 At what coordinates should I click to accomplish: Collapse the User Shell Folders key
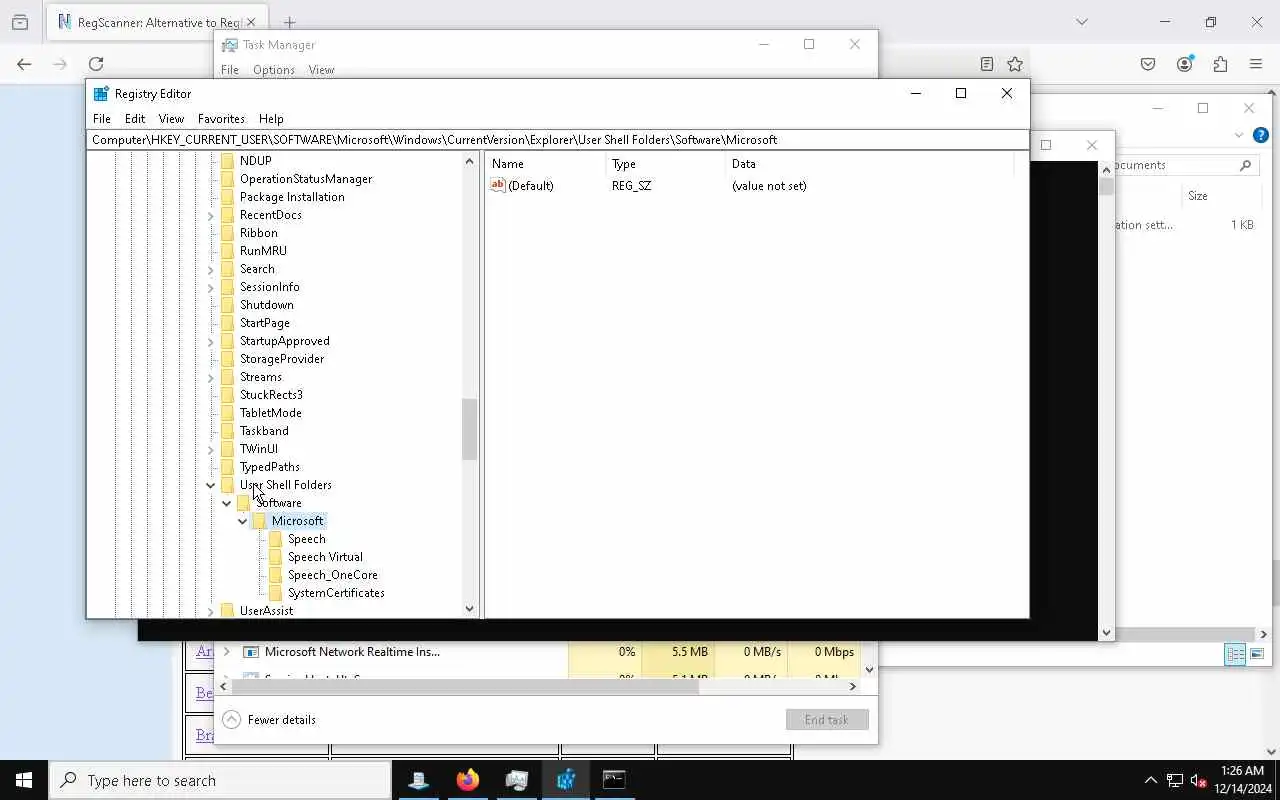tap(211, 485)
